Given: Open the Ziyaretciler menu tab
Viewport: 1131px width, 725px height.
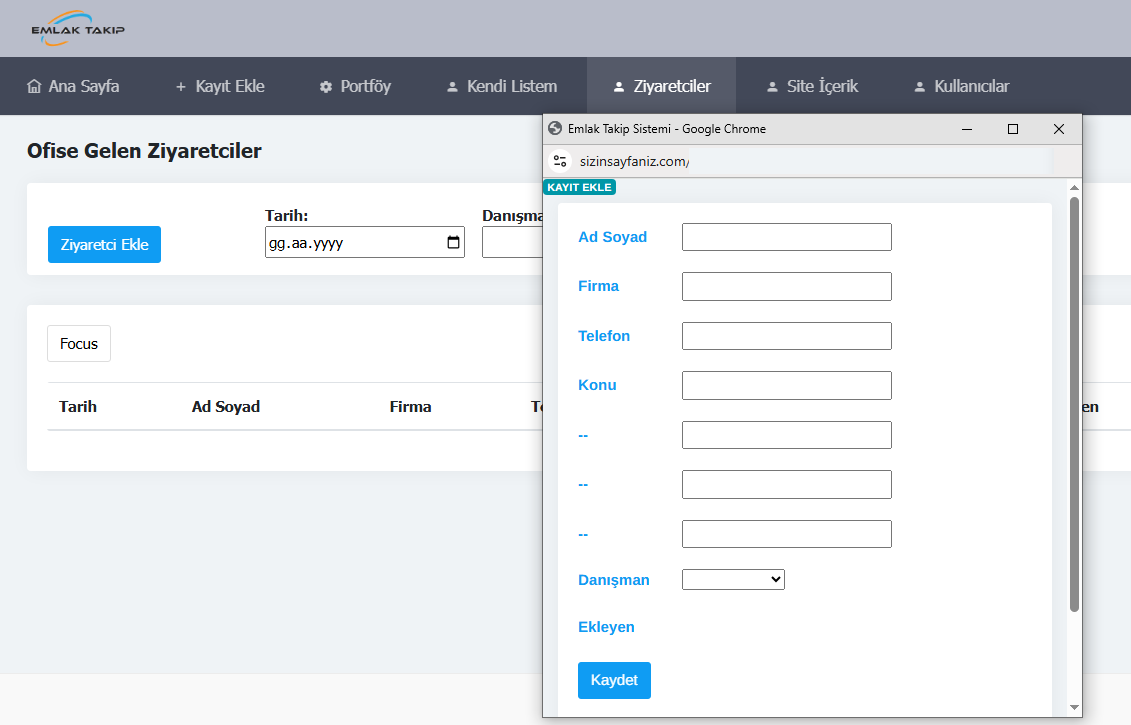Looking at the screenshot, I should [661, 86].
